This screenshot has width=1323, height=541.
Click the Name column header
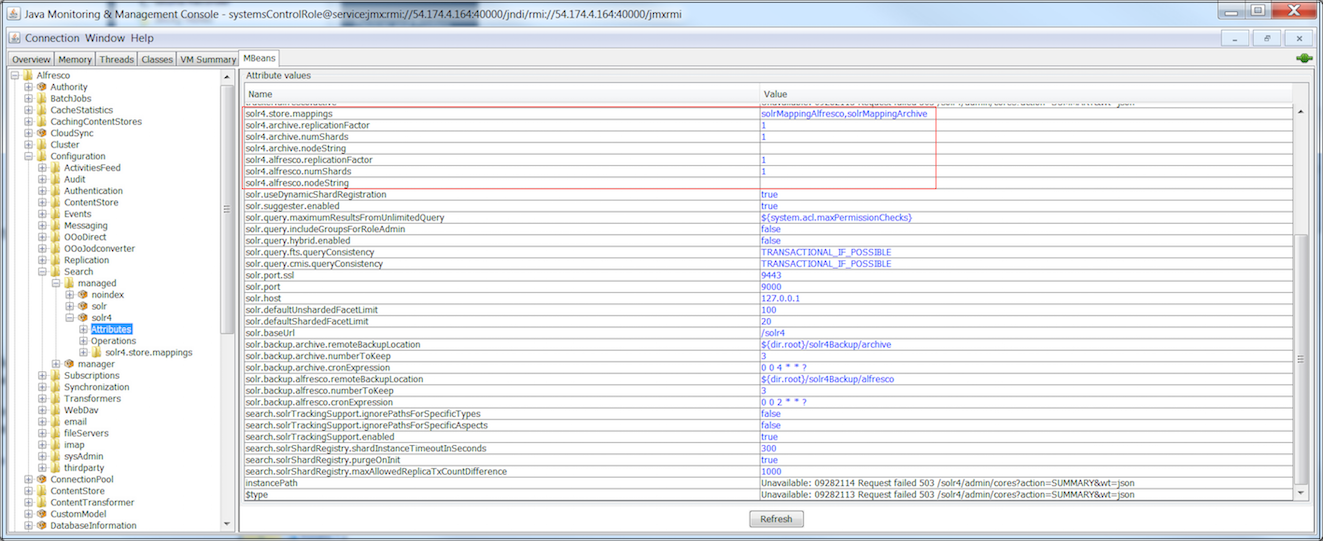pos(500,94)
